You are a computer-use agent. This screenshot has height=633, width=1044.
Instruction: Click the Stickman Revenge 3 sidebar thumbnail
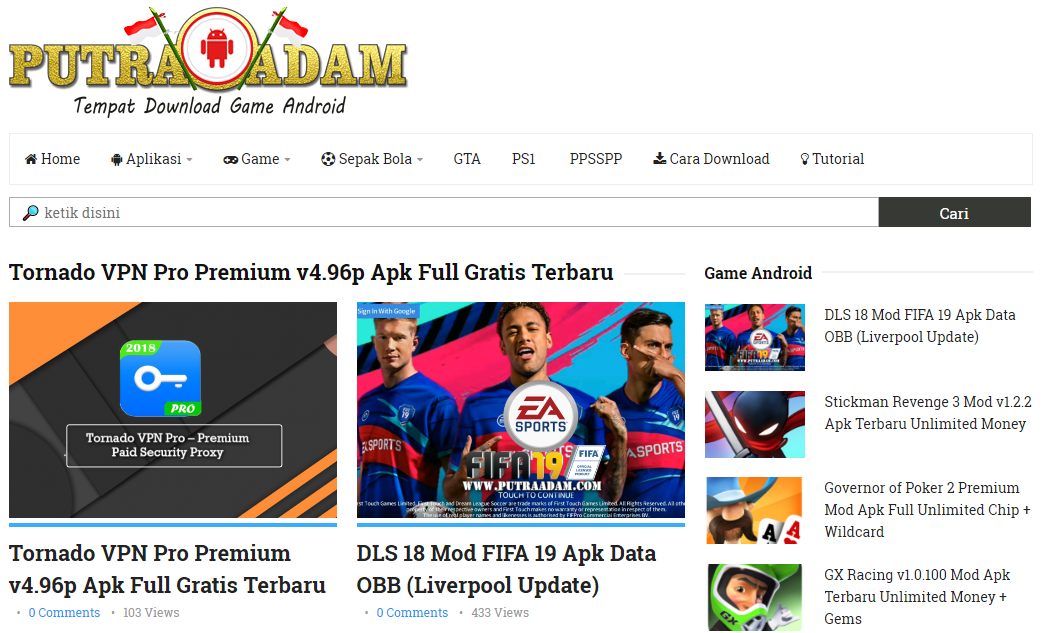click(755, 425)
